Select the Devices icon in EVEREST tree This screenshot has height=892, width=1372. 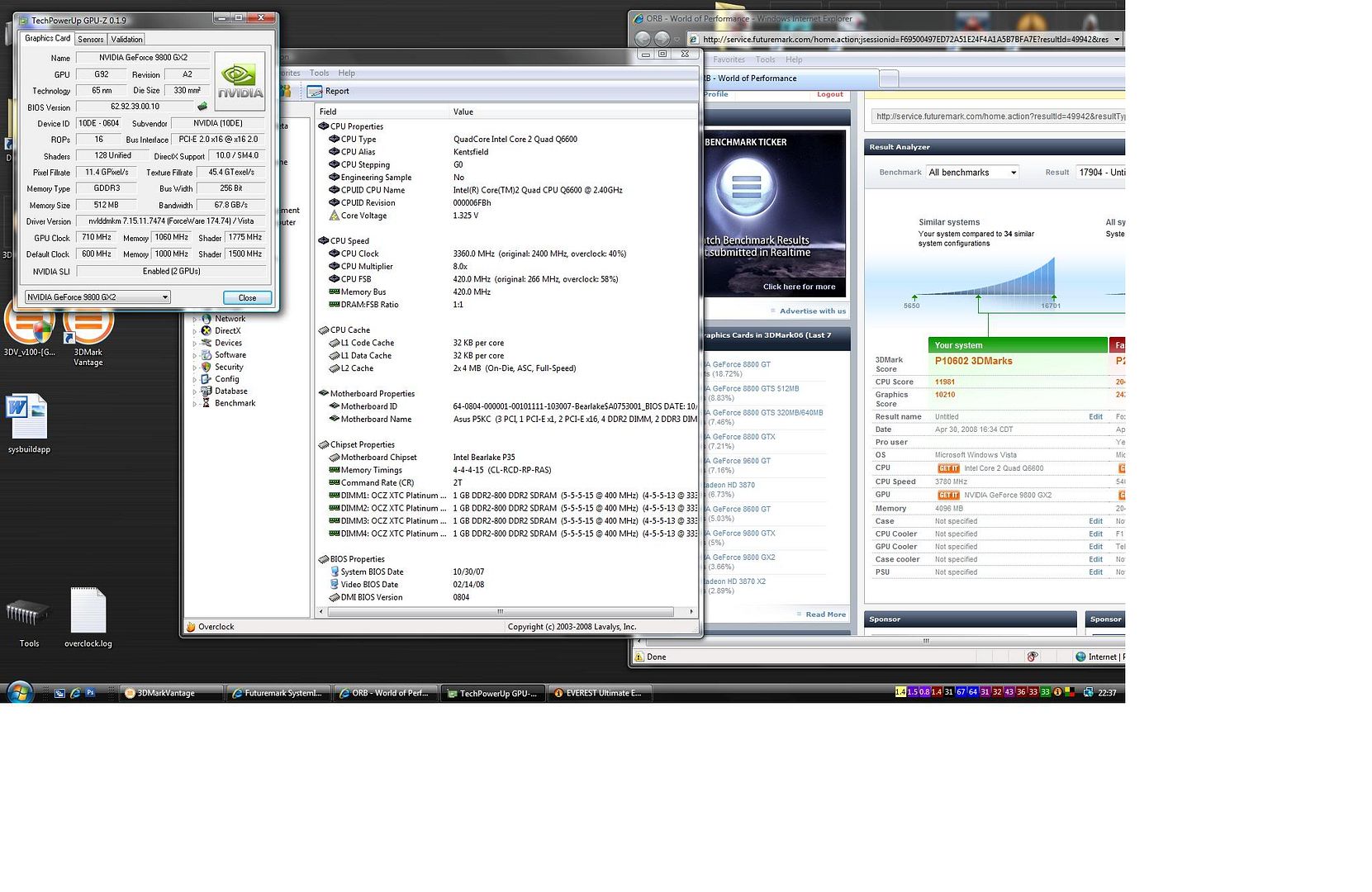click(207, 343)
